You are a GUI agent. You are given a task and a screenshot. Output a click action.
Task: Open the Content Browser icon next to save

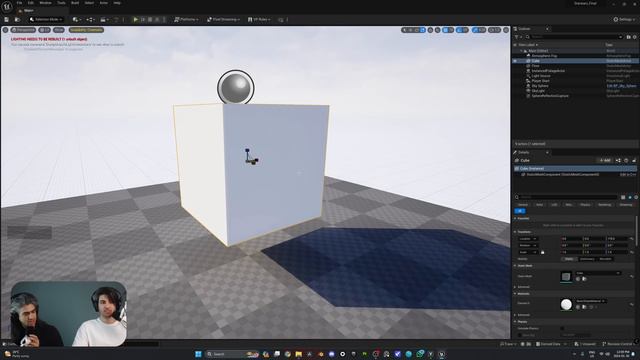17,19
